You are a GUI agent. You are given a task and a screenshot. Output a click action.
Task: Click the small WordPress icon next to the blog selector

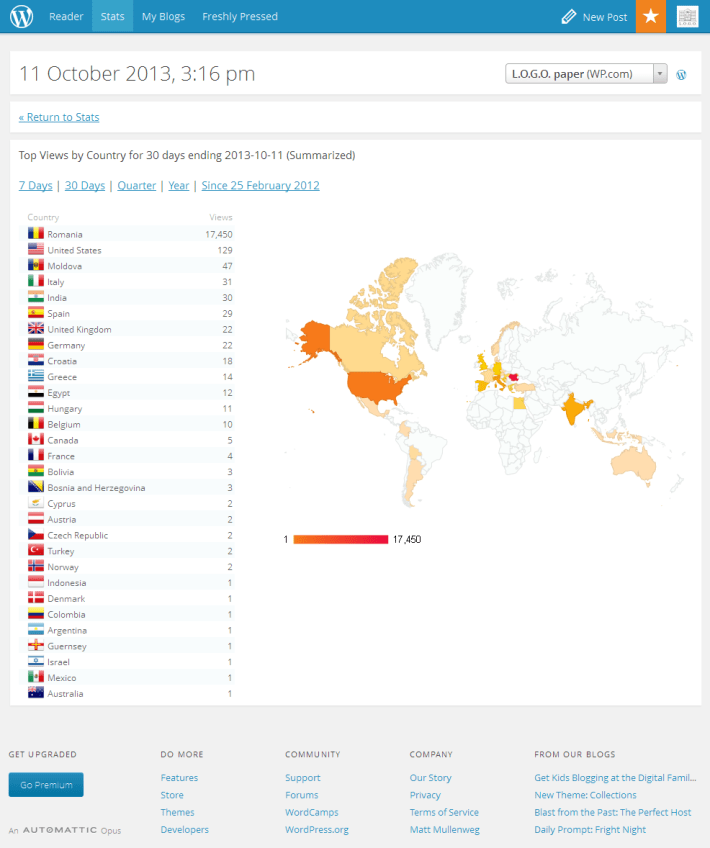pos(681,75)
